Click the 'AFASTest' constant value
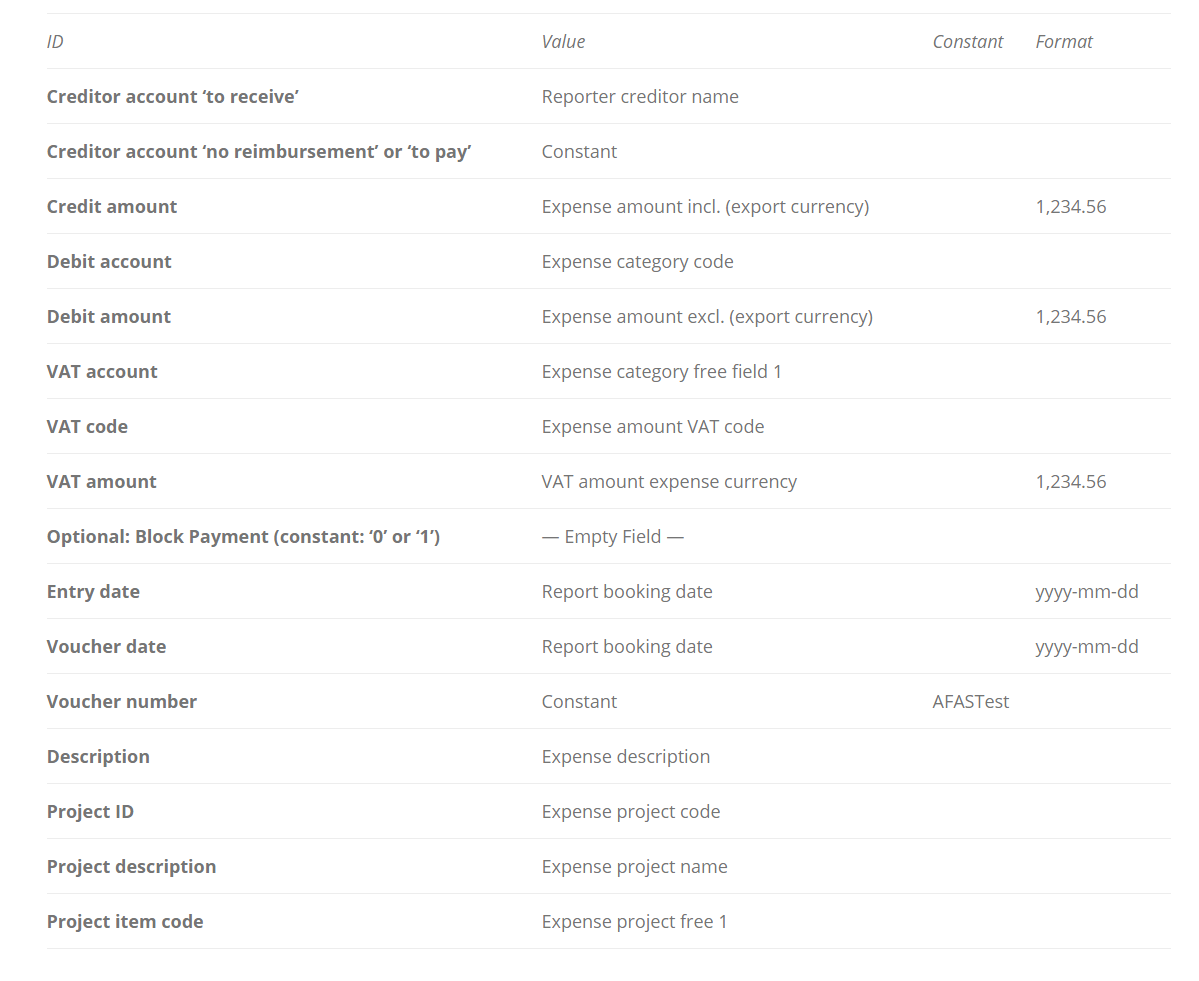Viewport: 1199px width, 981px height. (970, 702)
